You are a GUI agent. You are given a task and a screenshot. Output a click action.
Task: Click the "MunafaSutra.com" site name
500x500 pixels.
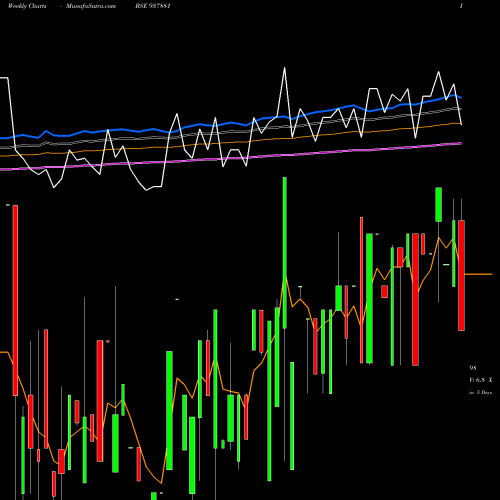coord(91,6)
